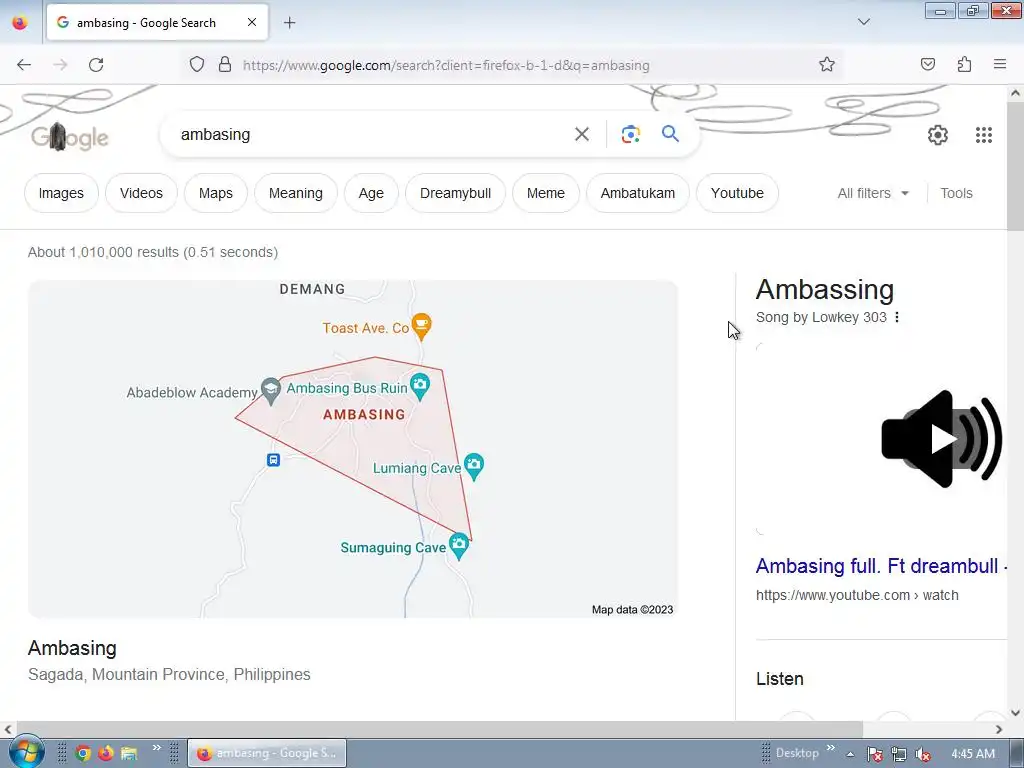Click the Toast Ave. Co cafe marker
The height and width of the screenshot is (768, 1024).
point(422,327)
